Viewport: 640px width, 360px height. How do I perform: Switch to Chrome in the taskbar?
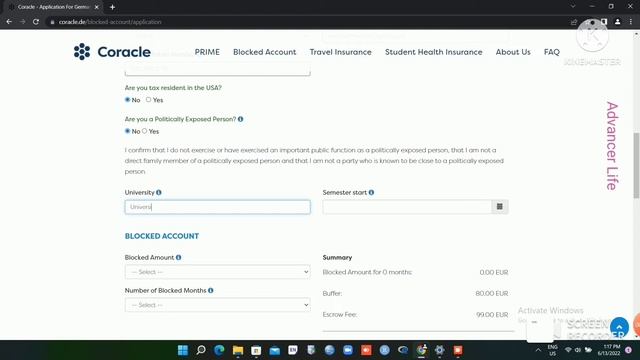(x=421, y=350)
